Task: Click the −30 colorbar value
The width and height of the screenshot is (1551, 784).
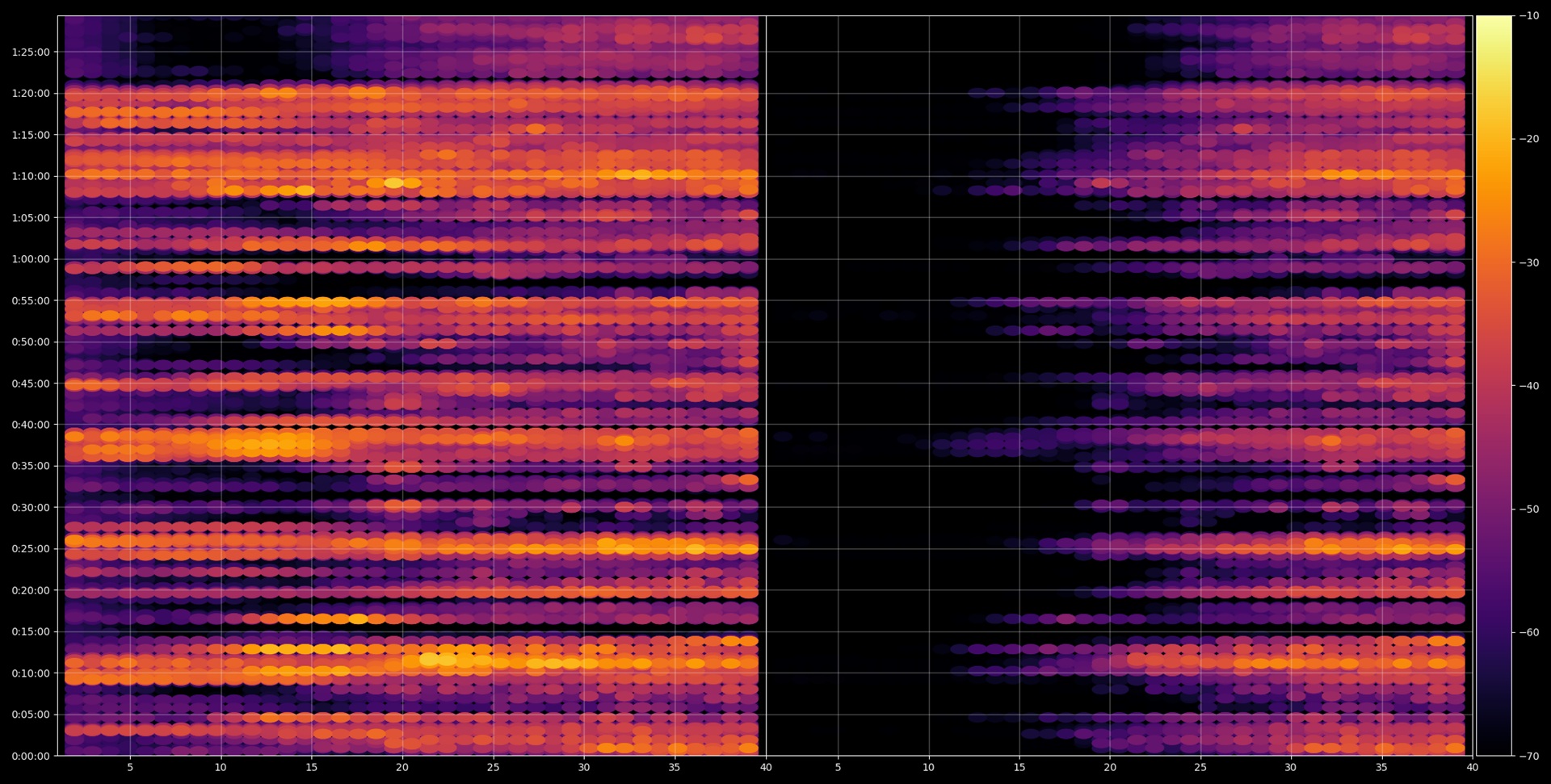Action: tap(1529, 262)
